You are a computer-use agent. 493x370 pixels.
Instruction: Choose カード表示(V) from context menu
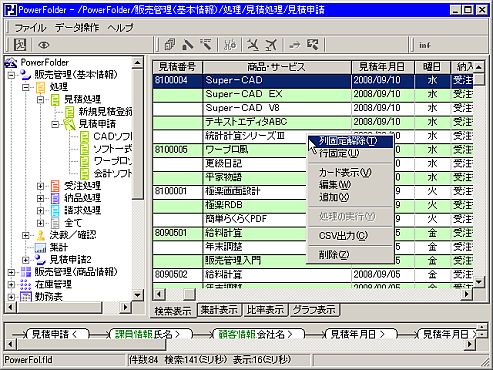click(x=349, y=172)
